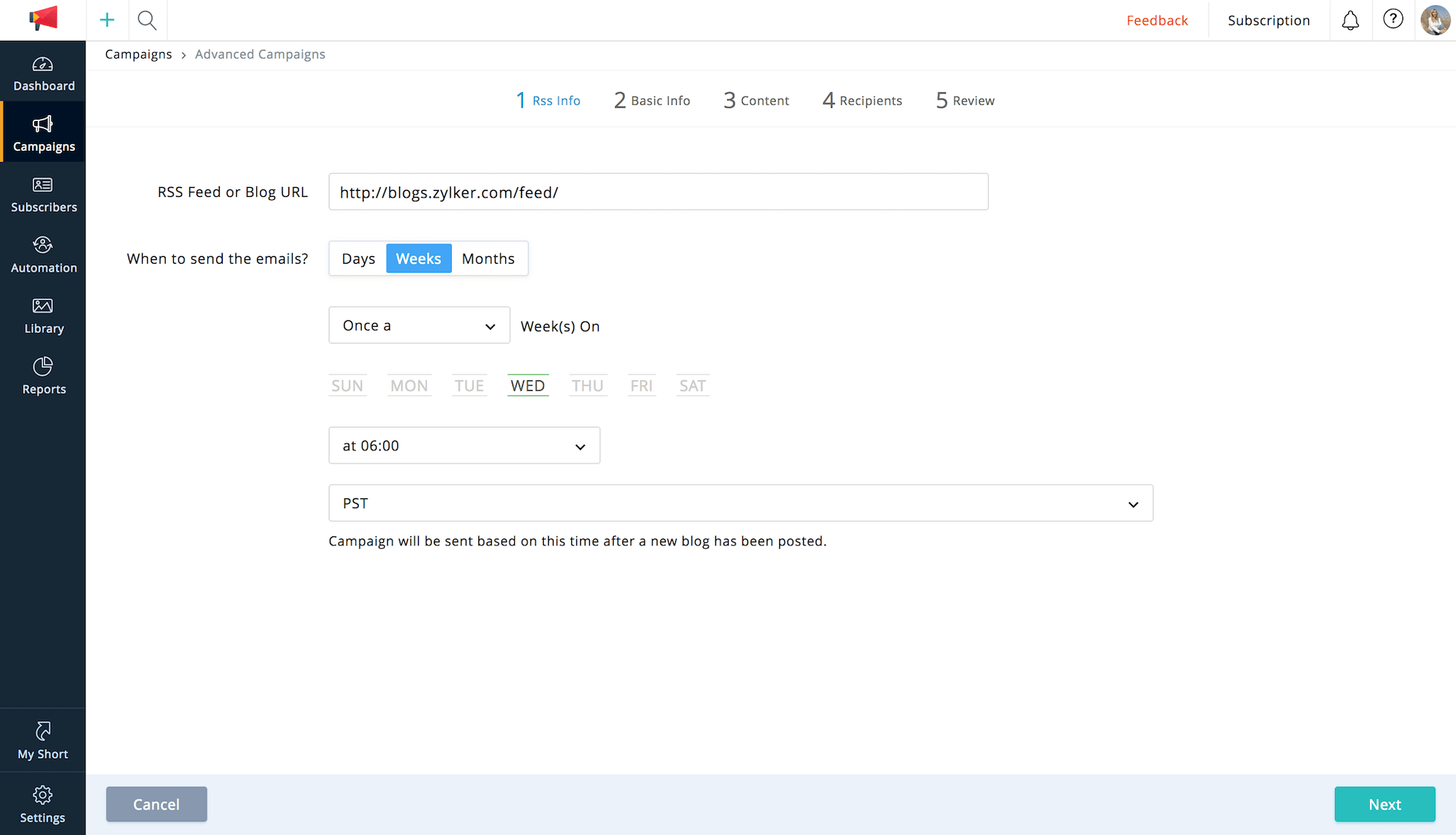1456x835 pixels.
Task: Click the plus create-new icon
Action: 107,20
